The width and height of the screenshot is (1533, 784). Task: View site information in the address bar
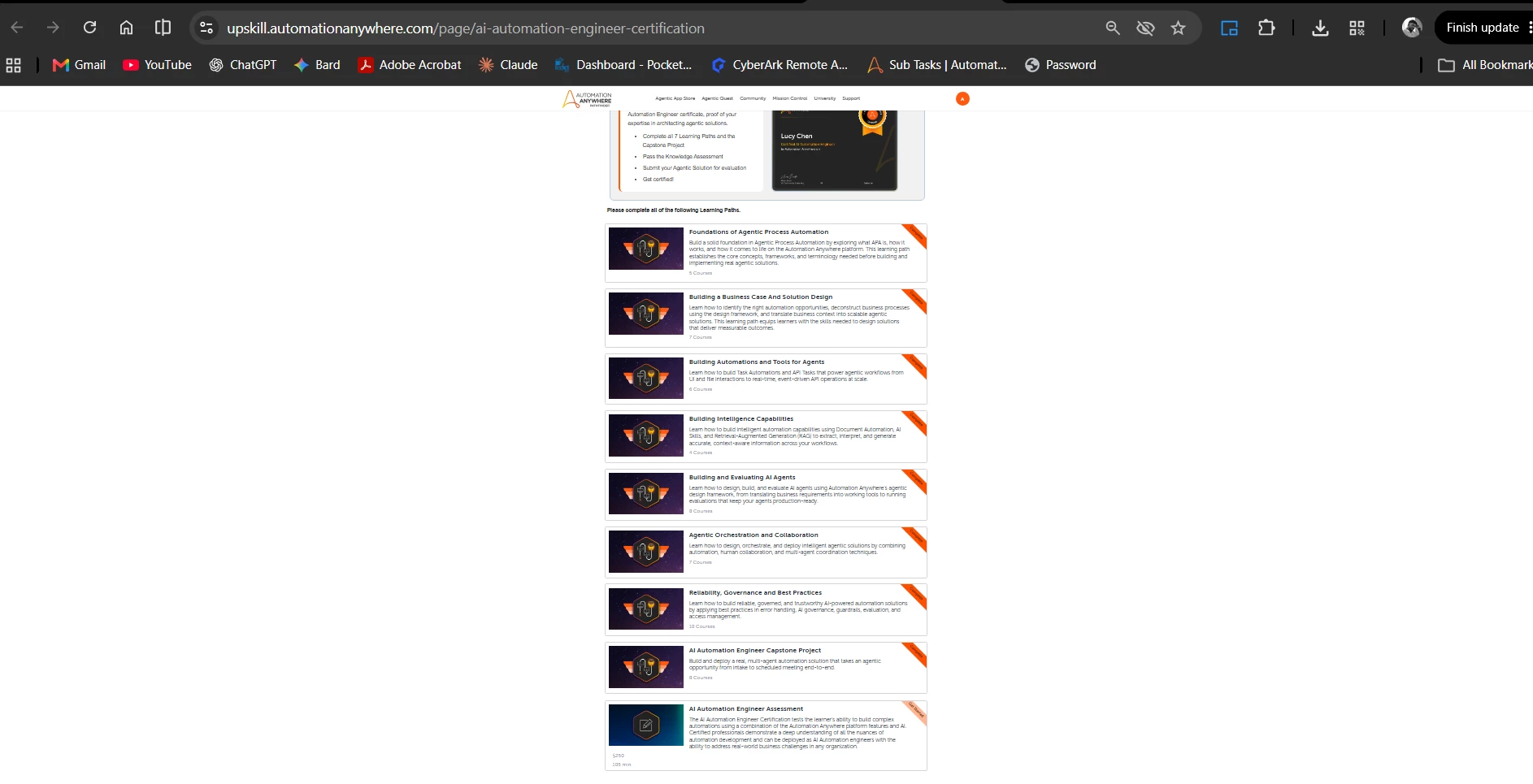point(206,28)
